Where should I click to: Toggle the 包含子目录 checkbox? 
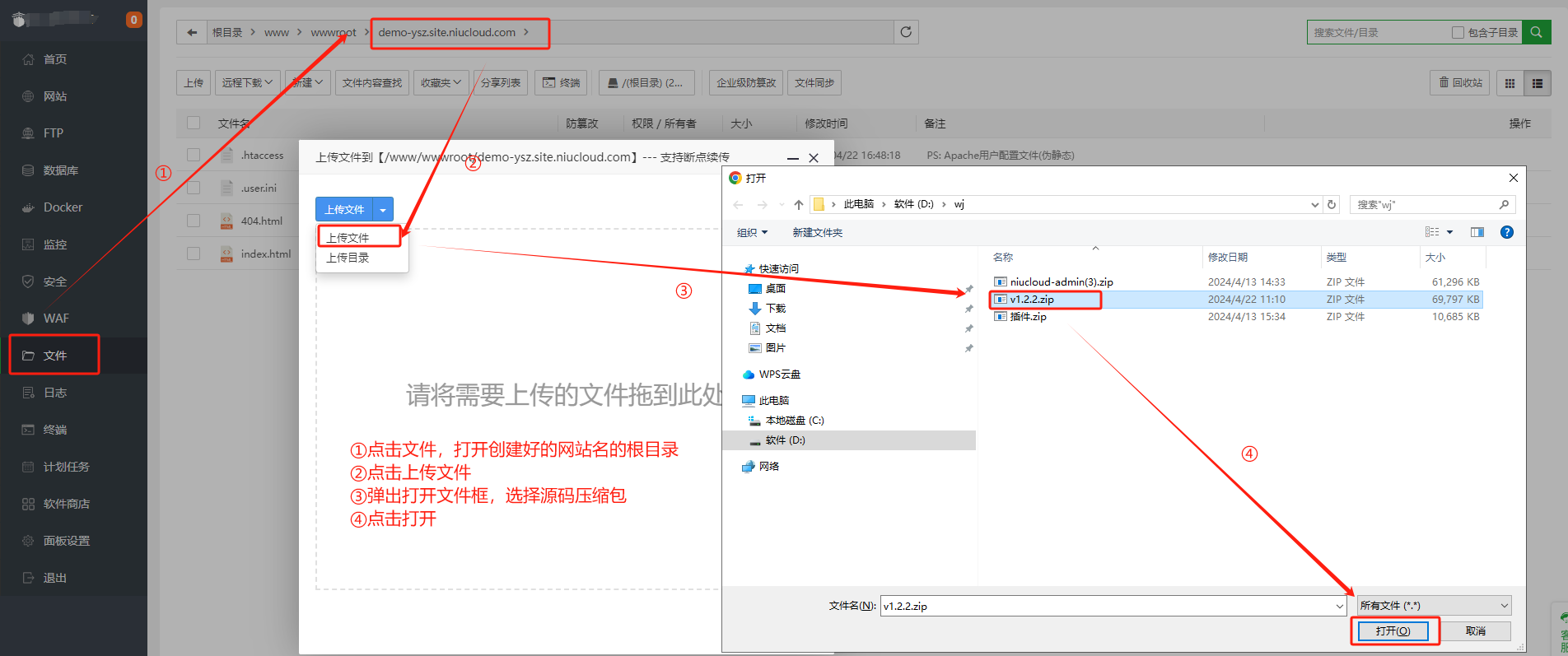(x=1458, y=32)
